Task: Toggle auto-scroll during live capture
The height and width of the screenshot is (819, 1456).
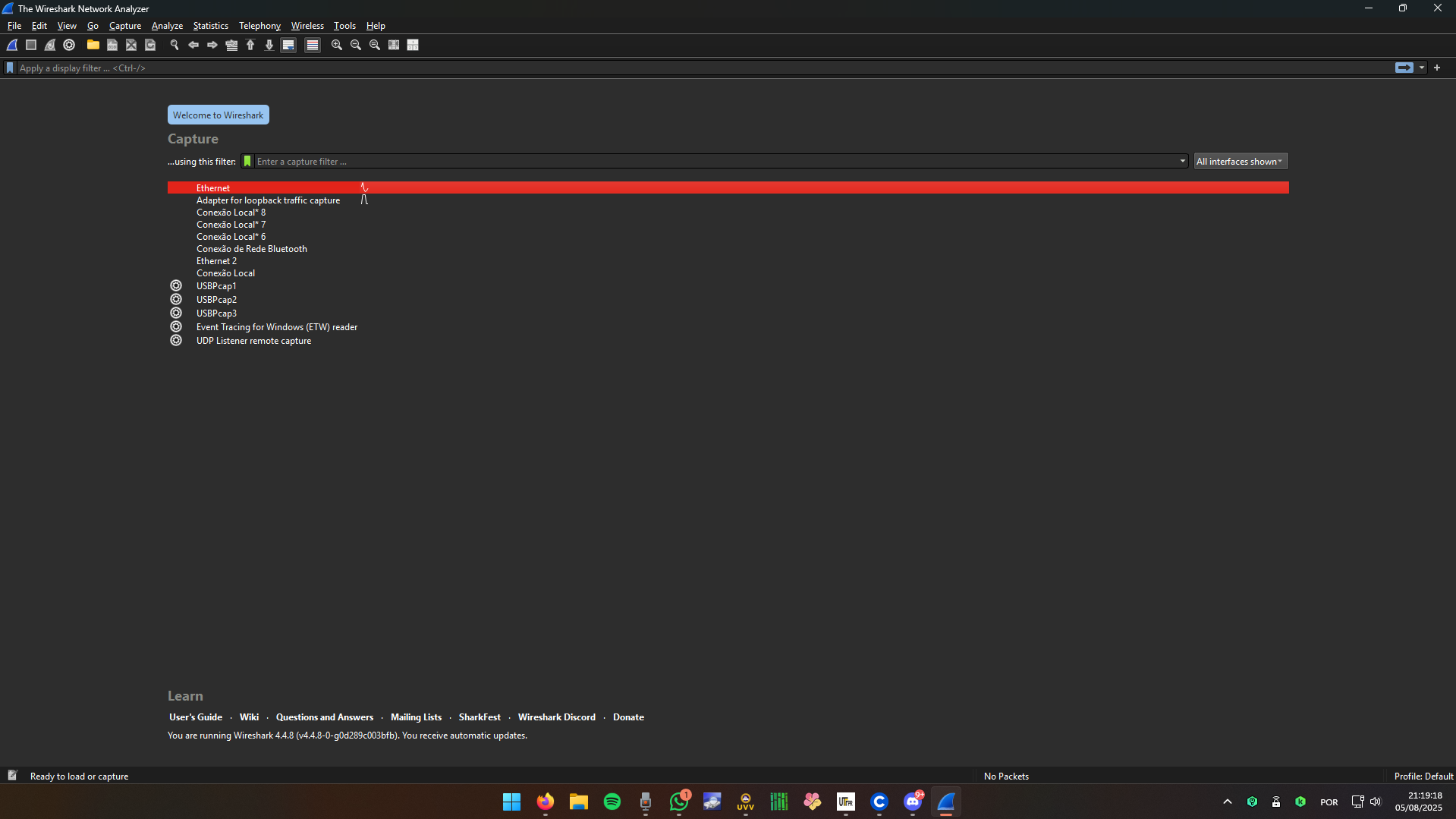Action: click(x=288, y=46)
